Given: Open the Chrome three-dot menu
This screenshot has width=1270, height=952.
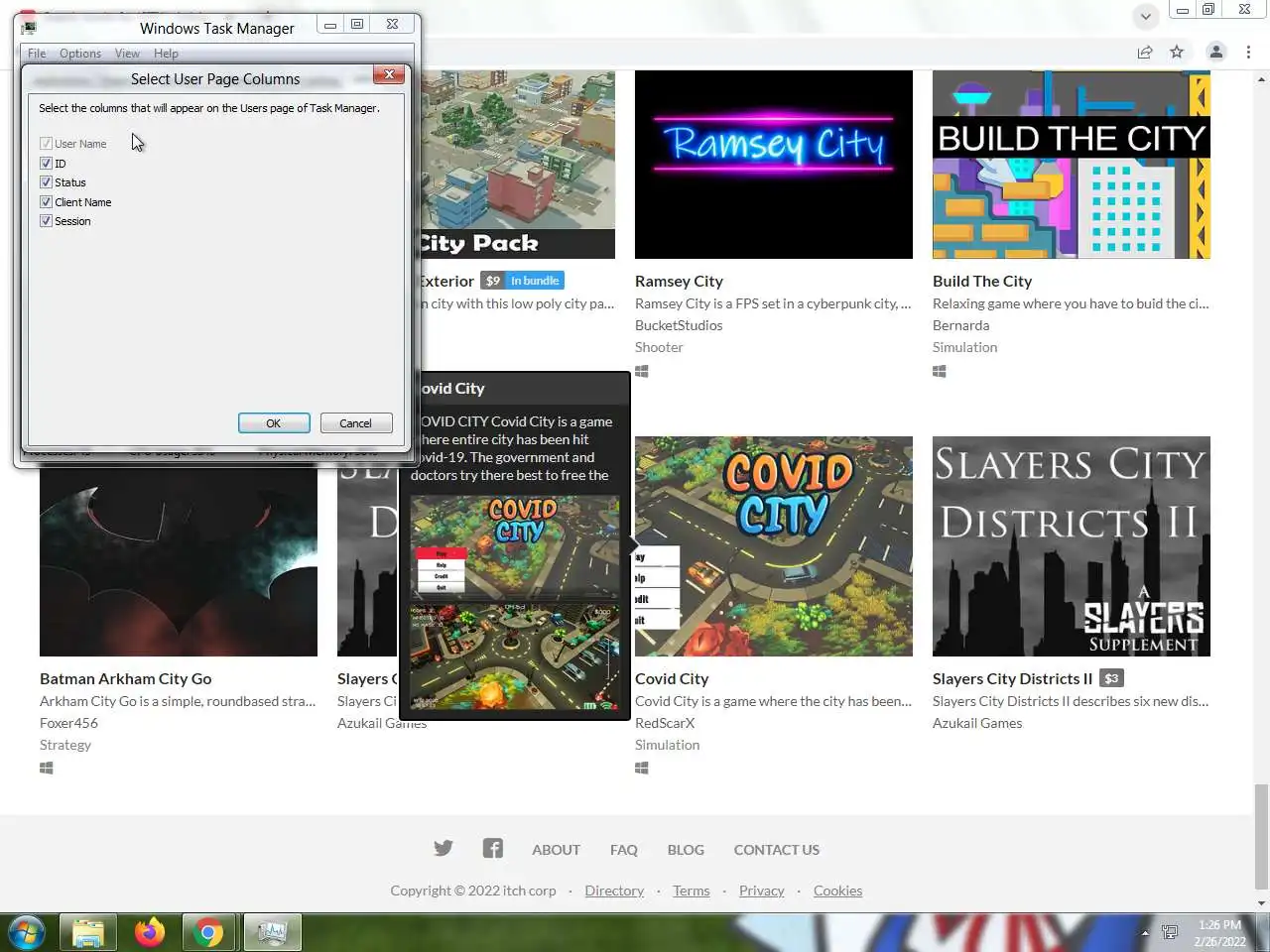Looking at the screenshot, I should 1248,52.
